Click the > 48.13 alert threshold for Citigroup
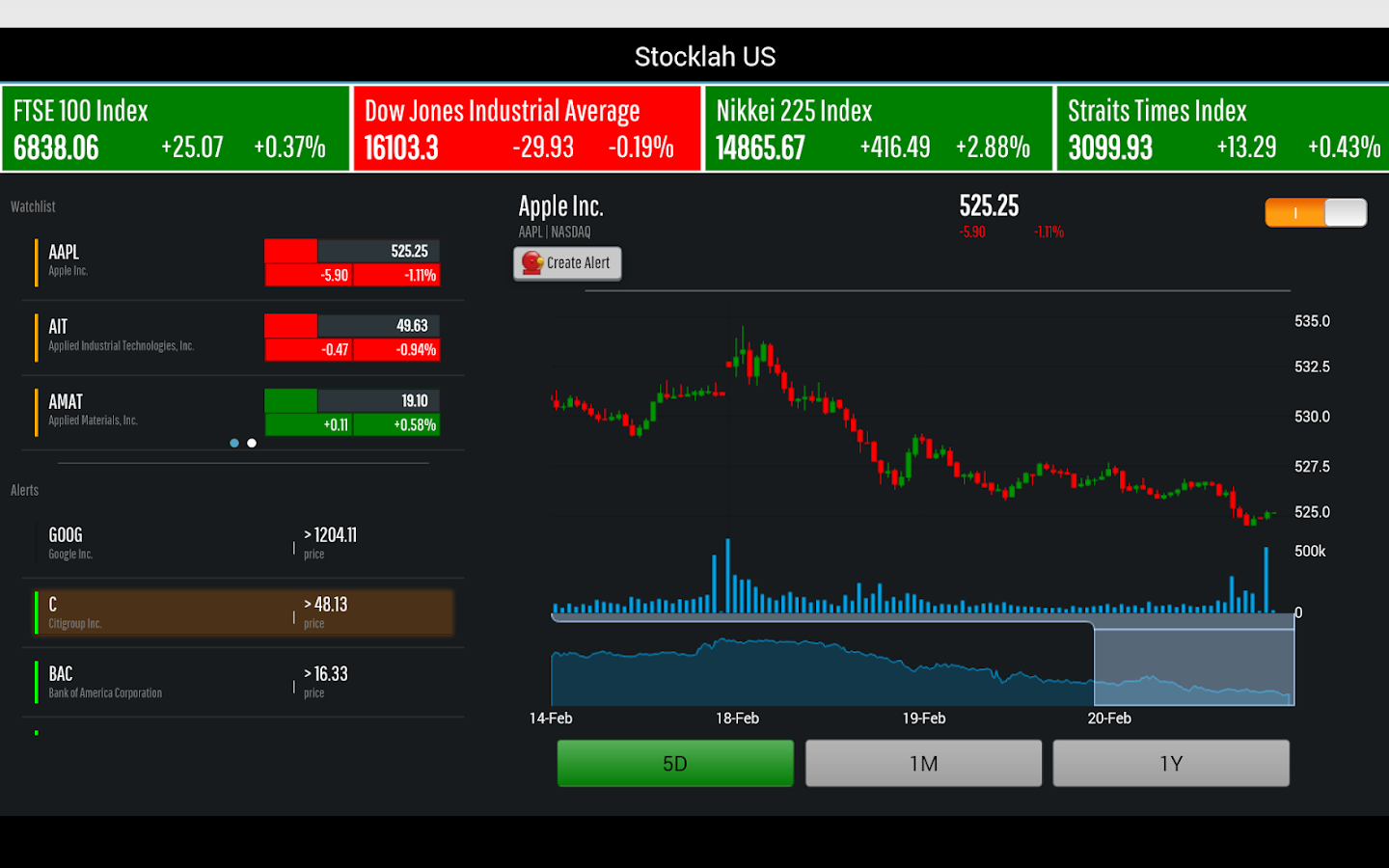 pyautogui.click(x=325, y=605)
